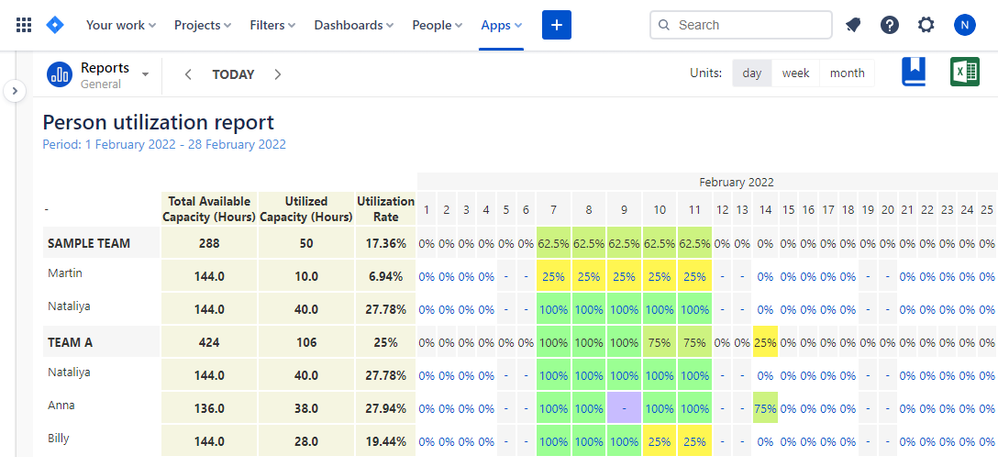
Task: Click the TODAY button
Action: (233, 74)
